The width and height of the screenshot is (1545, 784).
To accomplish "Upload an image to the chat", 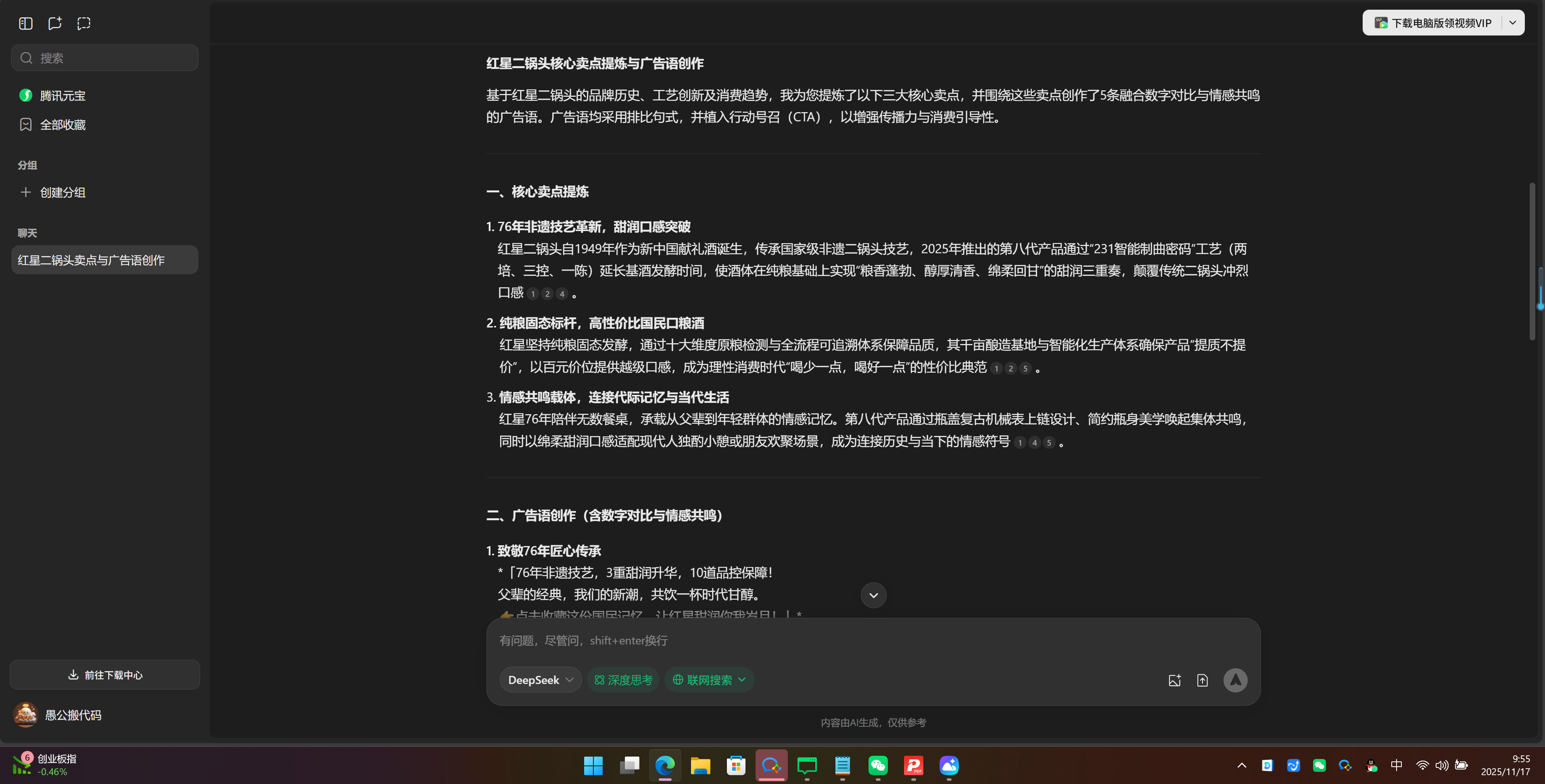I will (x=1175, y=680).
